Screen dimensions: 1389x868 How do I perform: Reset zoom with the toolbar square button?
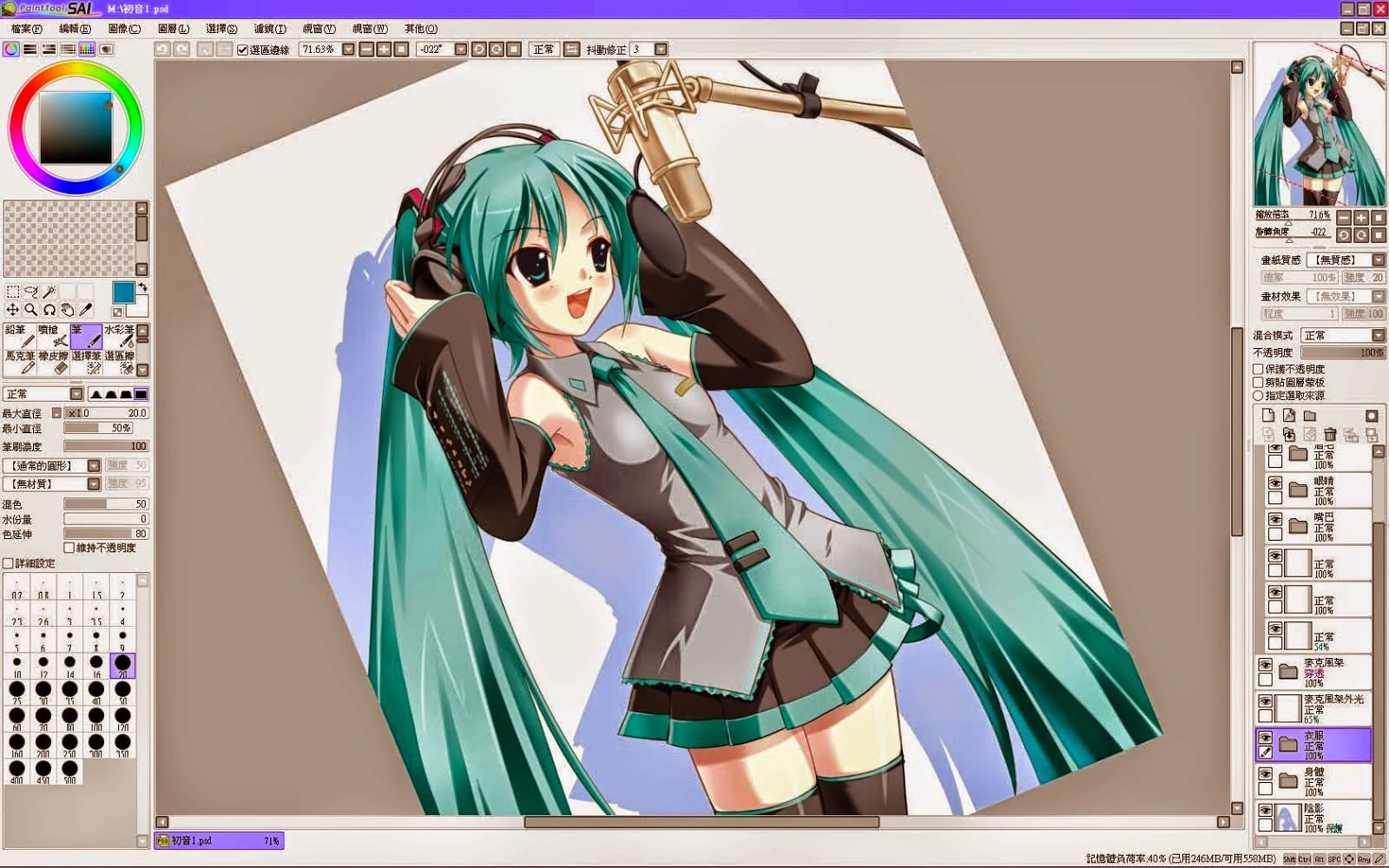[401, 49]
